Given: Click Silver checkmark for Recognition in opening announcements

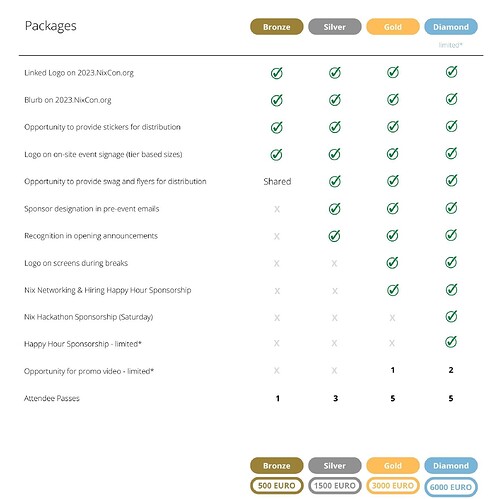Looking at the screenshot, I should (334, 236).
